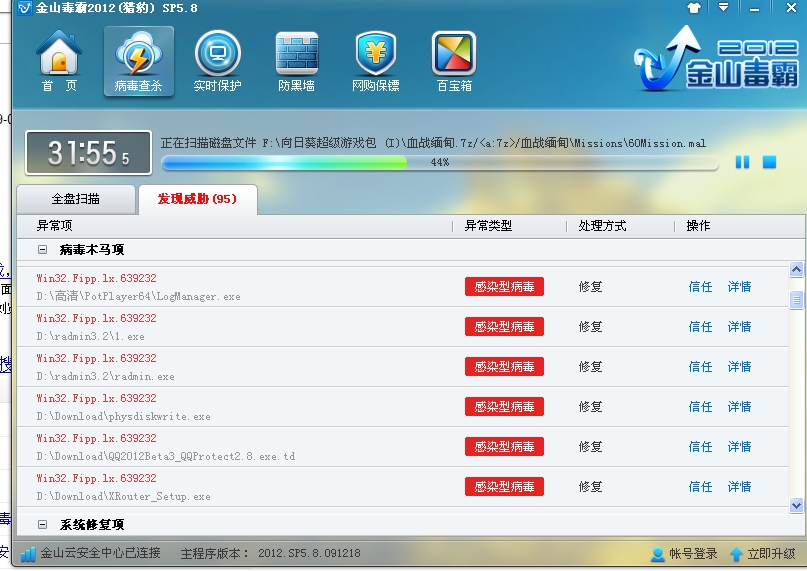Select path D:\radmin3.2\1.exe
This screenshot has width=807, height=571.
91,337
